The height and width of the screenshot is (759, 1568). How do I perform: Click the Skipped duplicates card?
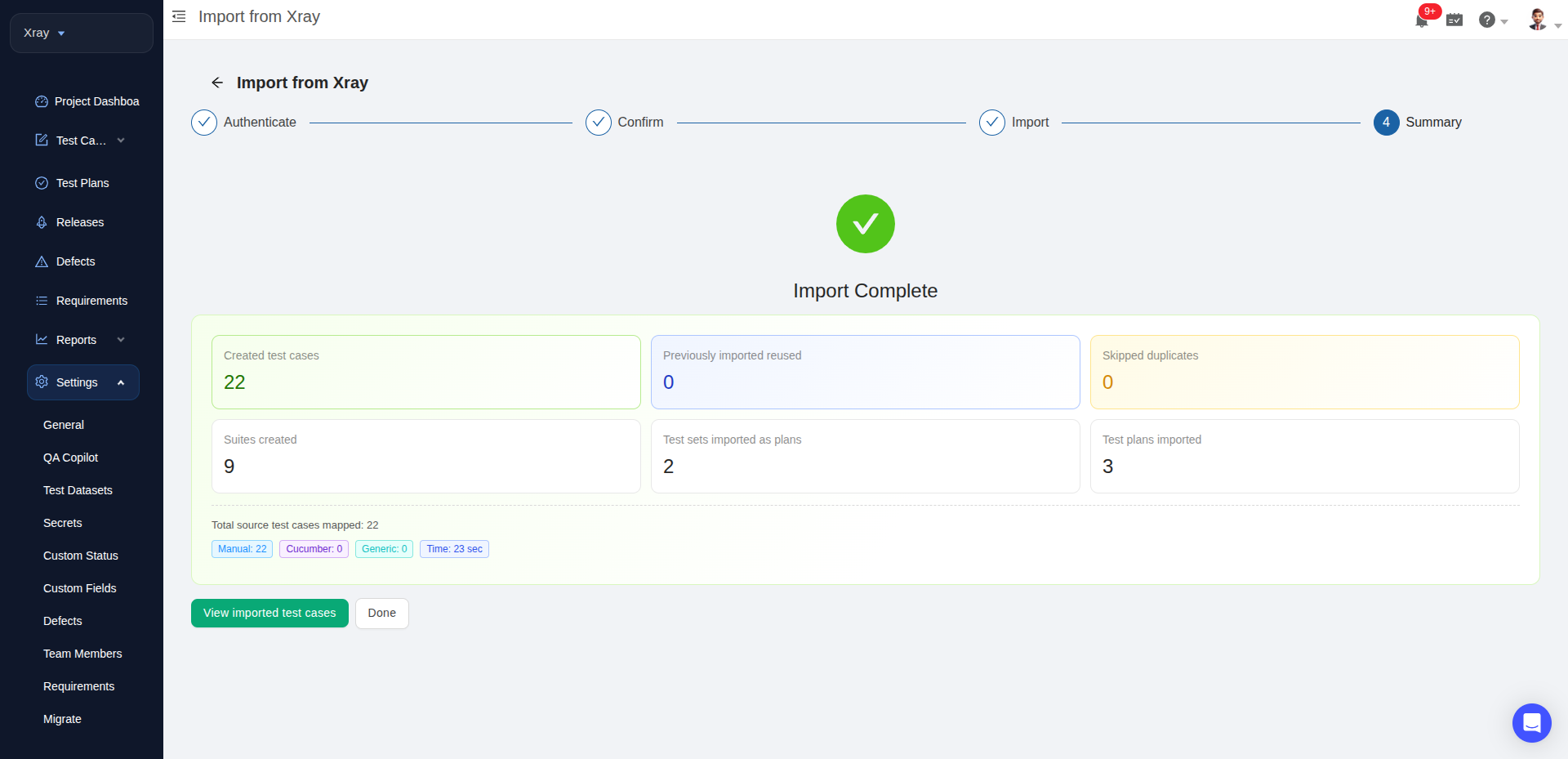pos(1305,372)
